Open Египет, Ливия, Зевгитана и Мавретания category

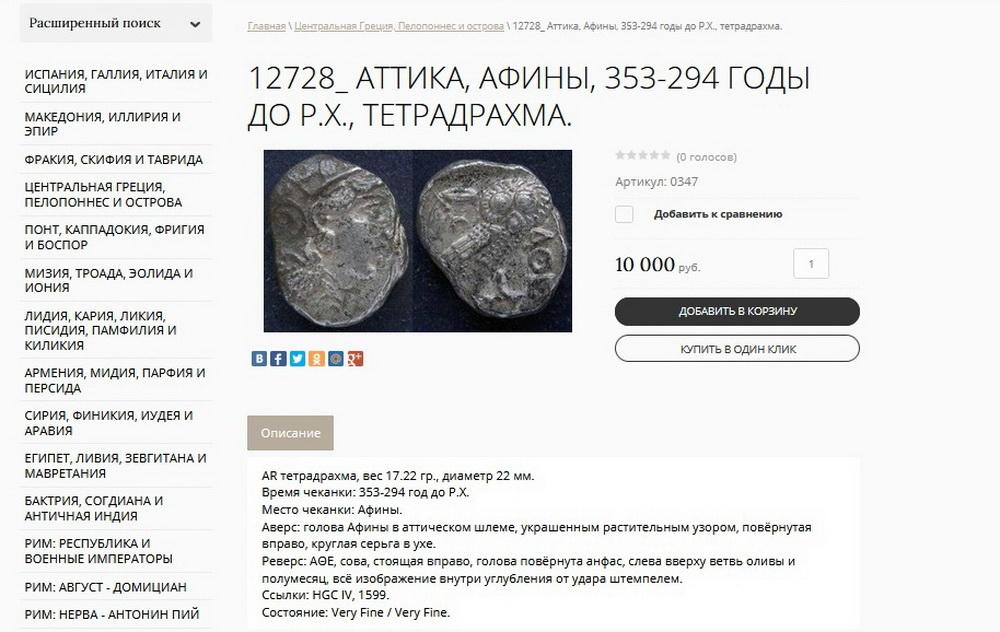[x=116, y=466]
